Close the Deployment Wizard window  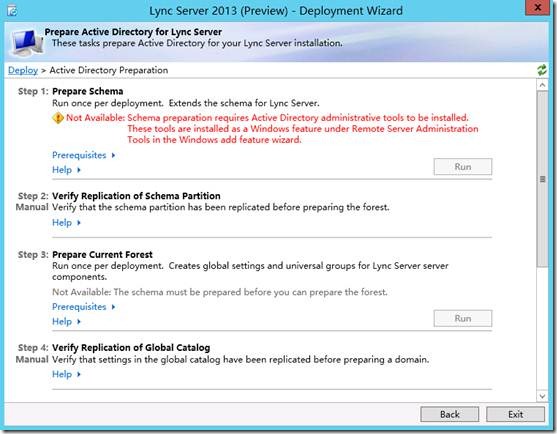pyautogui.click(x=537, y=7)
